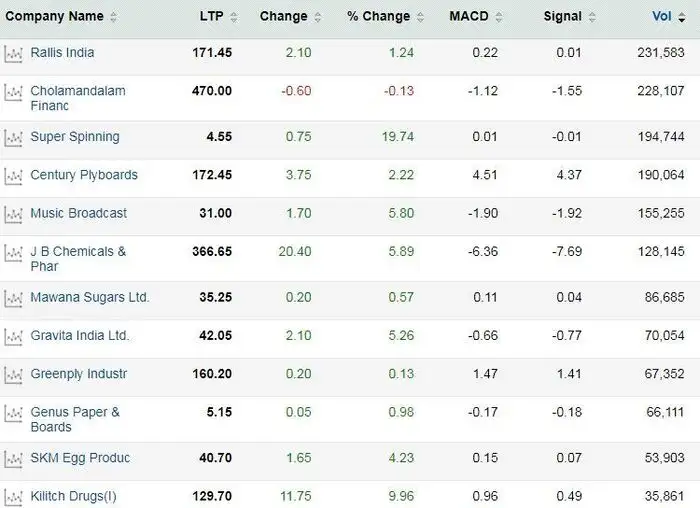Open the Rallis India company link
The height and width of the screenshot is (508, 700).
(62, 52)
